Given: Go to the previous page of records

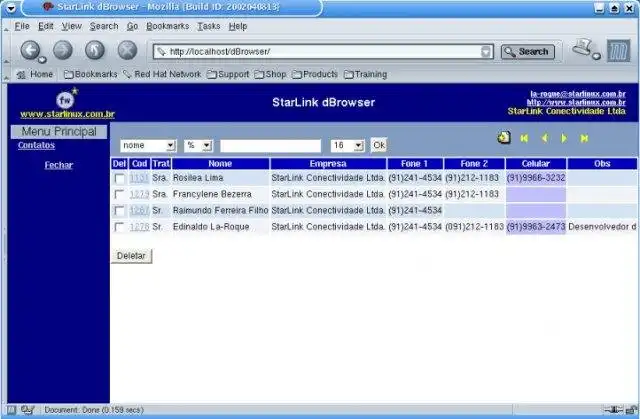Looking at the screenshot, I should [x=544, y=138].
